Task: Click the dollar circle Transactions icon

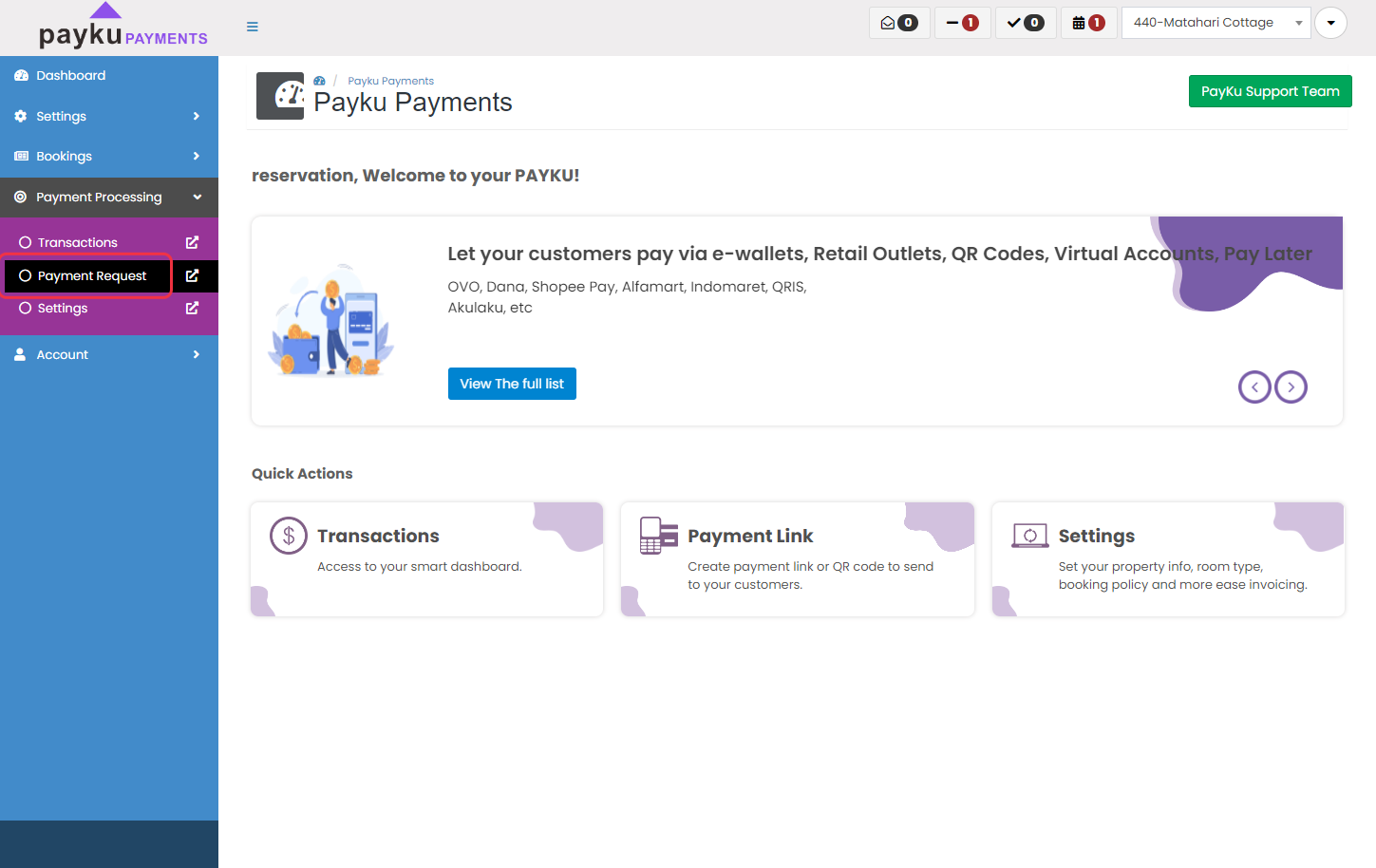Action: click(x=289, y=536)
